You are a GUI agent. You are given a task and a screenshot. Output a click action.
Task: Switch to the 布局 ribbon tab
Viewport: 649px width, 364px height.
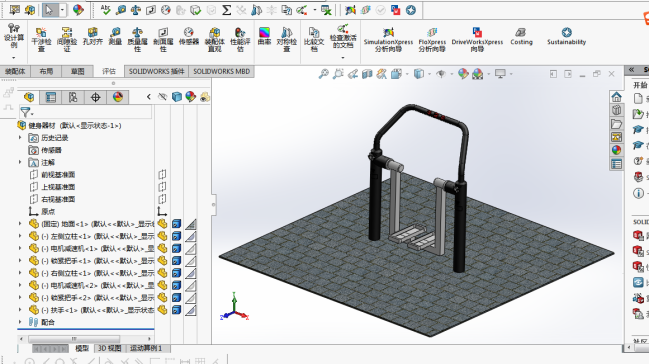(x=46, y=71)
